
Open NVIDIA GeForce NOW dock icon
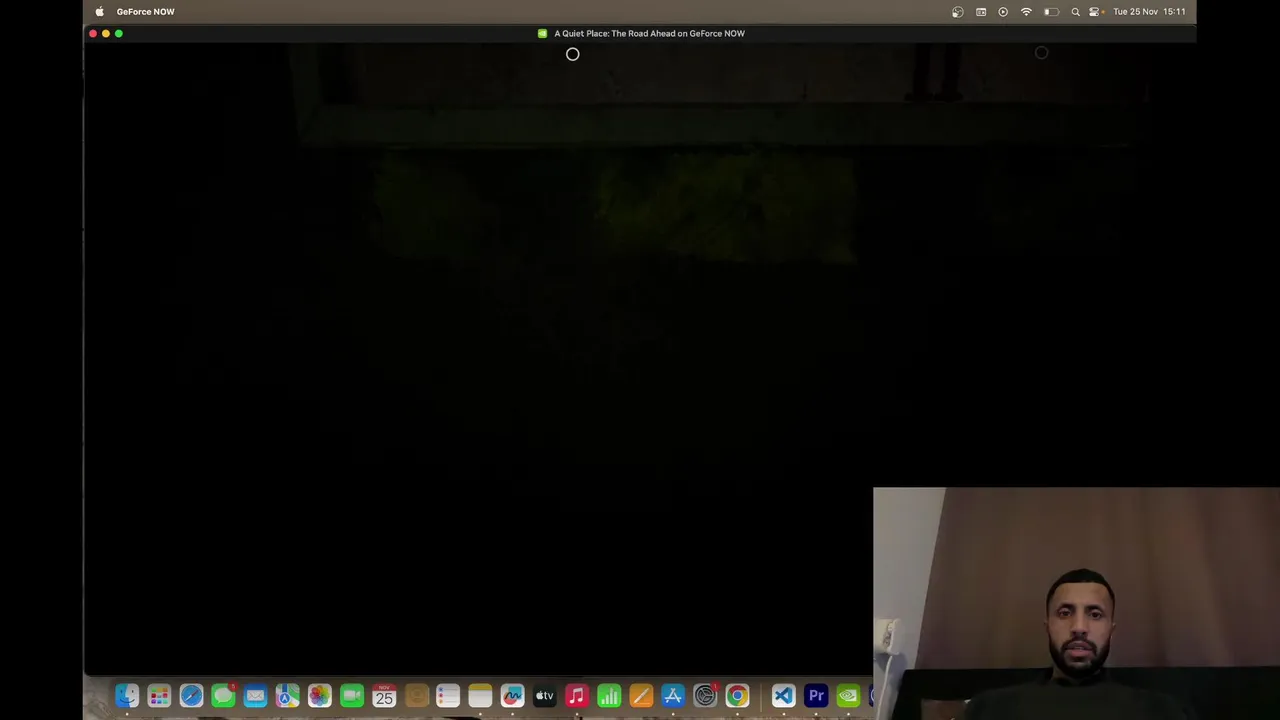tap(848, 696)
